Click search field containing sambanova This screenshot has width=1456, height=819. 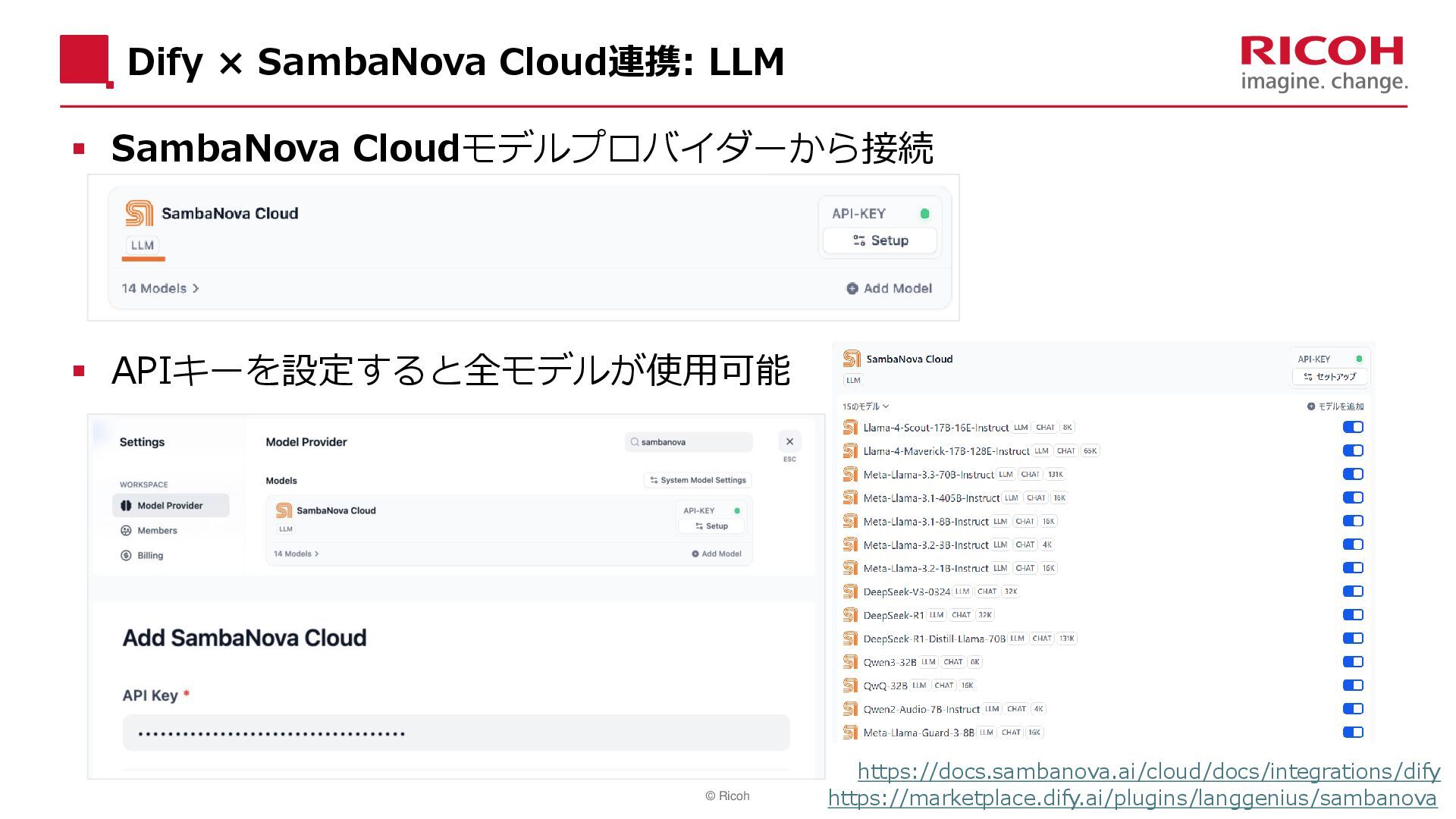pyautogui.click(x=689, y=442)
